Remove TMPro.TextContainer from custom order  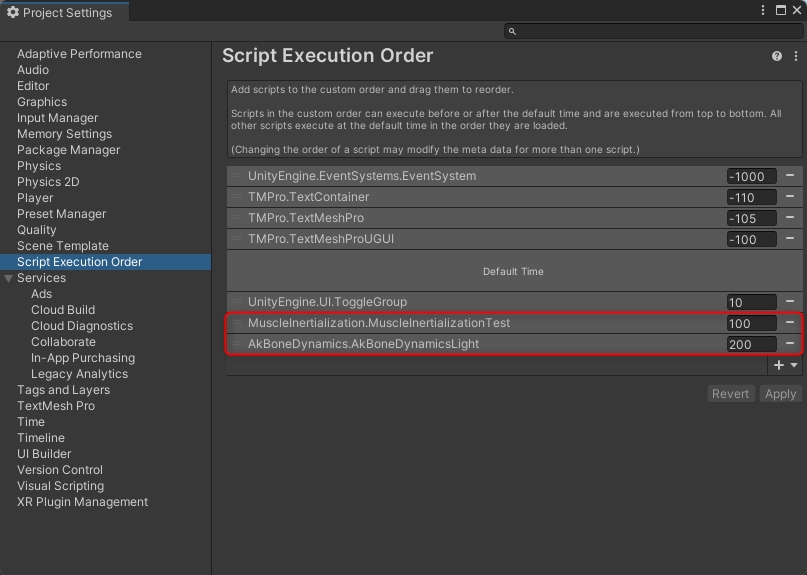[x=790, y=197]
